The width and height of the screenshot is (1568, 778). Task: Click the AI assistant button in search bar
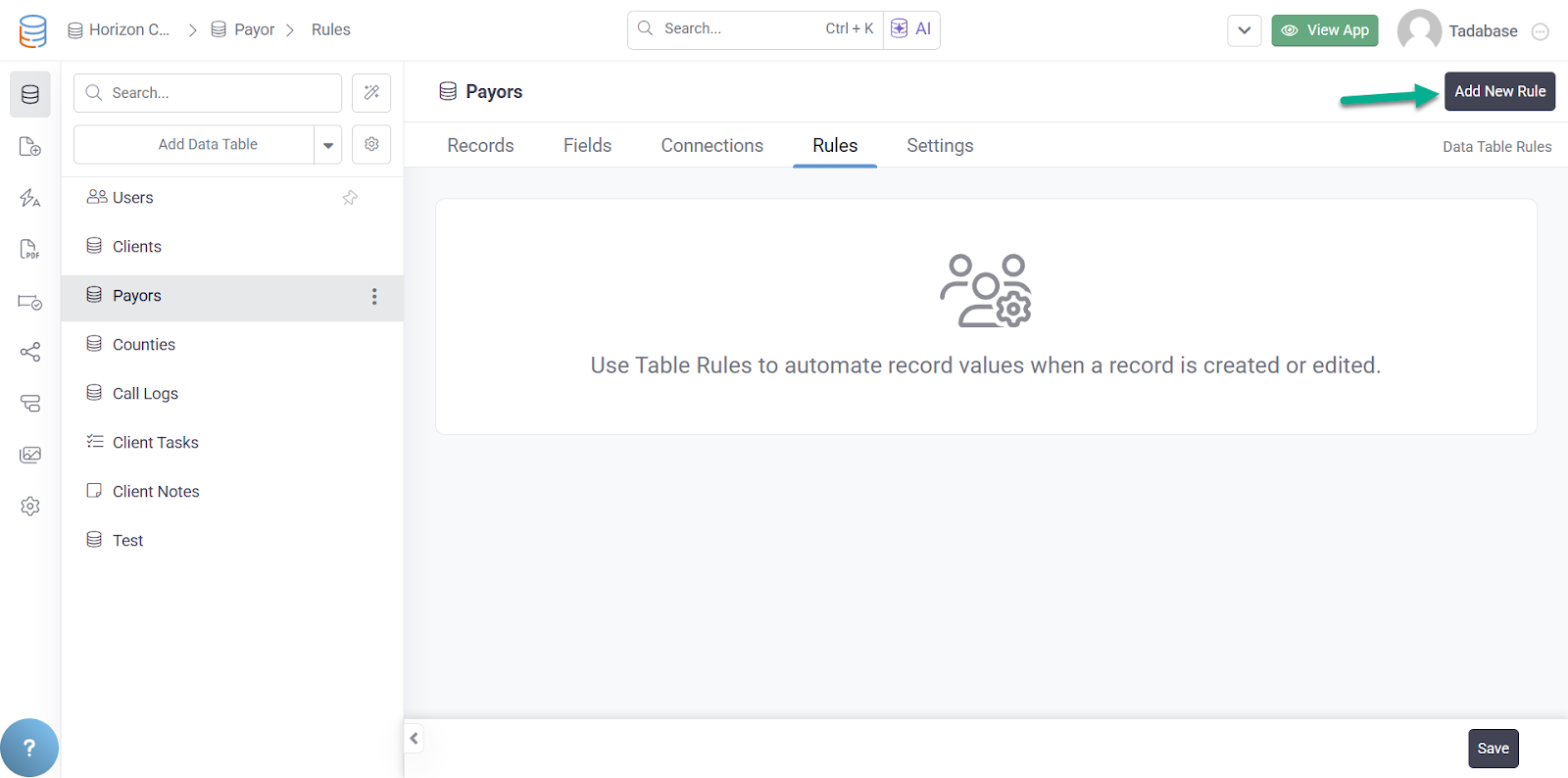tap(911, 29)
